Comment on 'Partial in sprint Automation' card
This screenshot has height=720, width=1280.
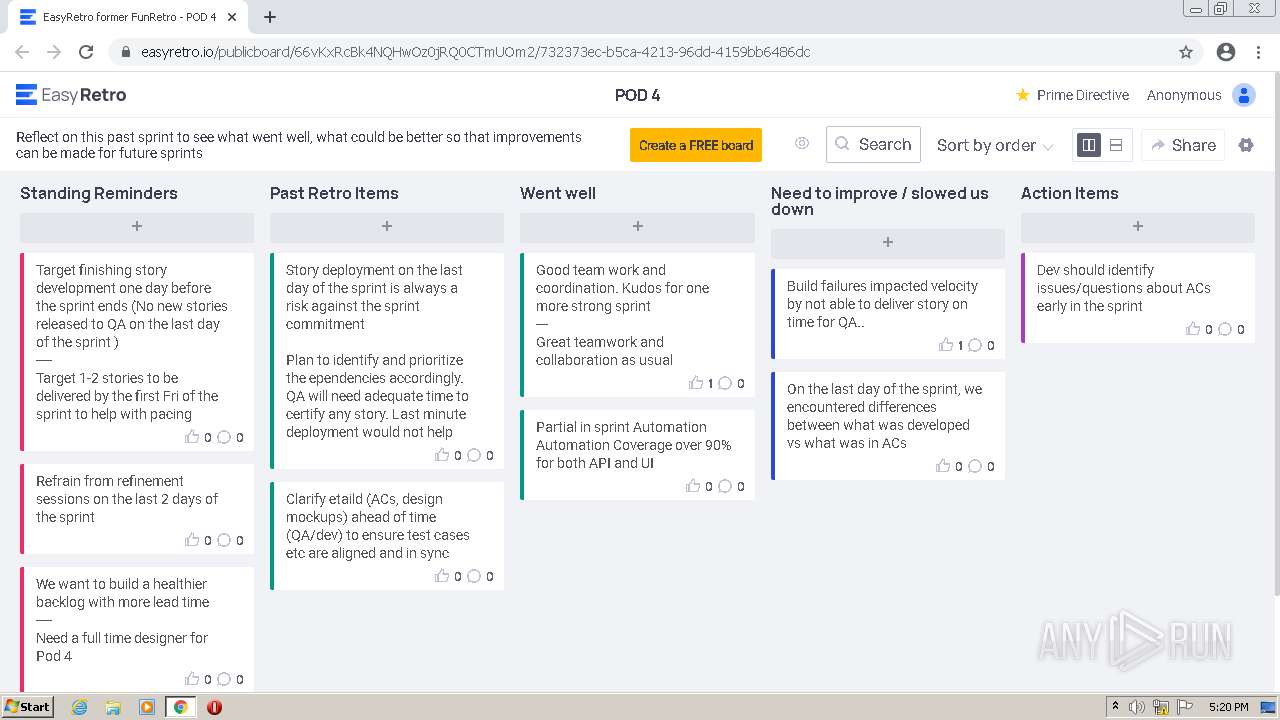pyautogui.click(x=725, y=486)
